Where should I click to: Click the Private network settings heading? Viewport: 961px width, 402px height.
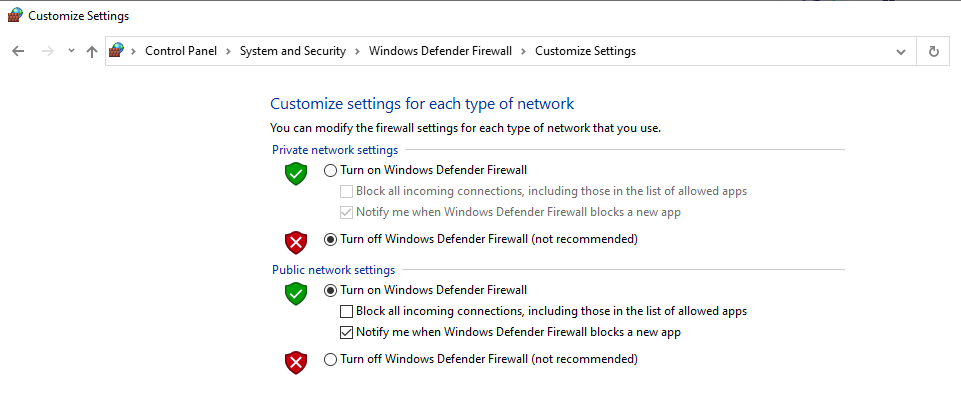pos(335,150)
